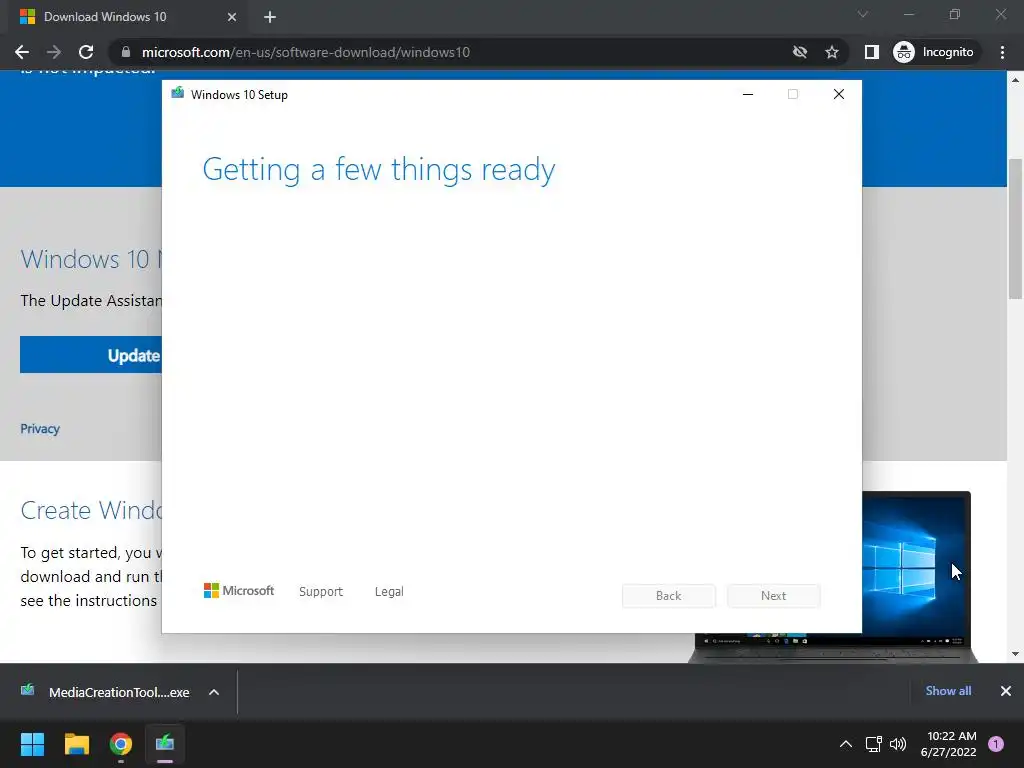Expand the MediaCreationTool download options chevron
Viewport: 1024px width, 768px height.
point(214,692)
